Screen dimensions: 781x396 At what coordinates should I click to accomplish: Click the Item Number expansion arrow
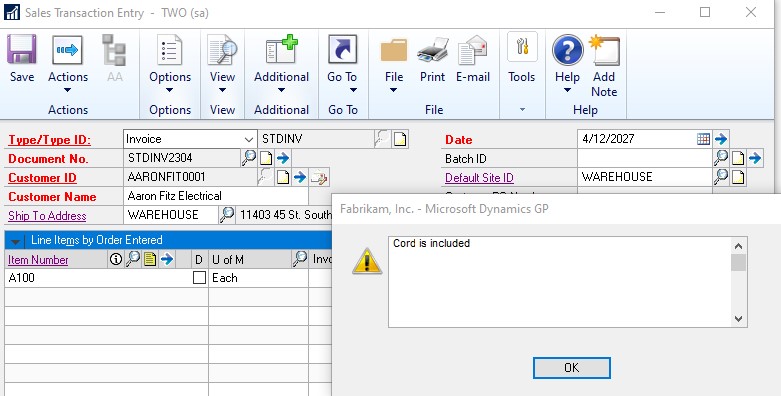pos(167,259)
